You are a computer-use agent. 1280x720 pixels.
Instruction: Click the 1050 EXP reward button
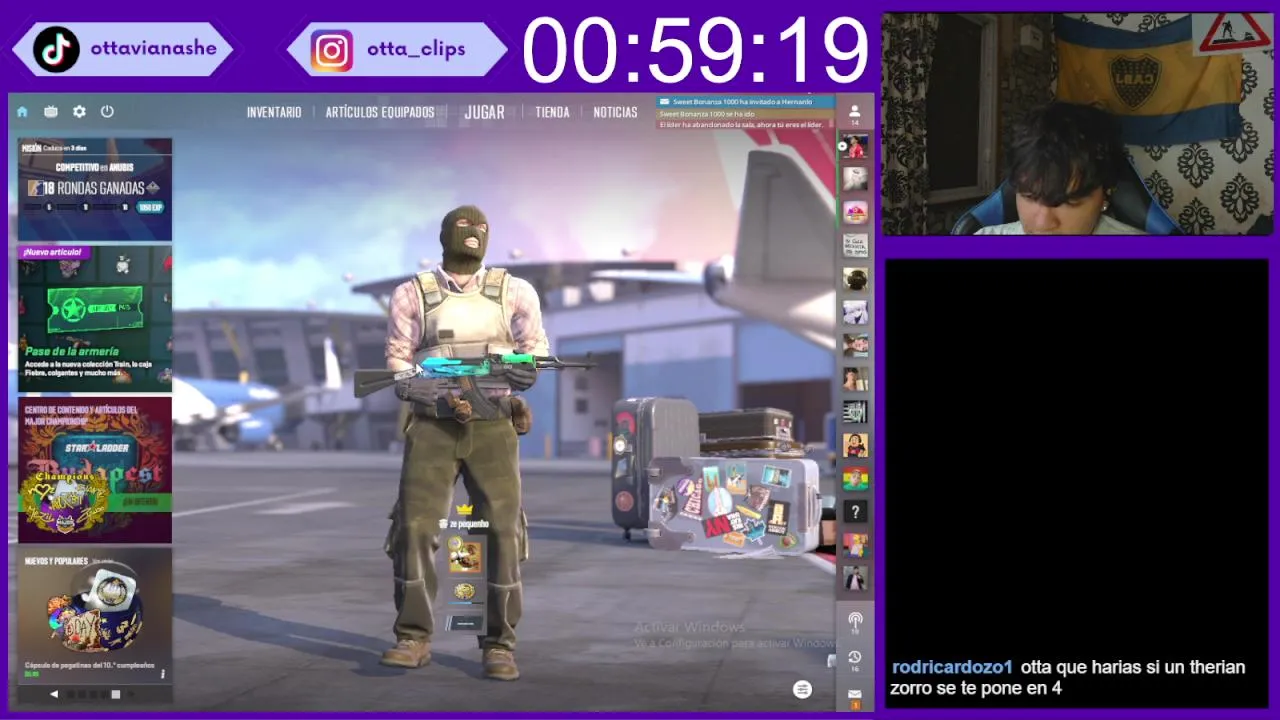pos(150,207)
